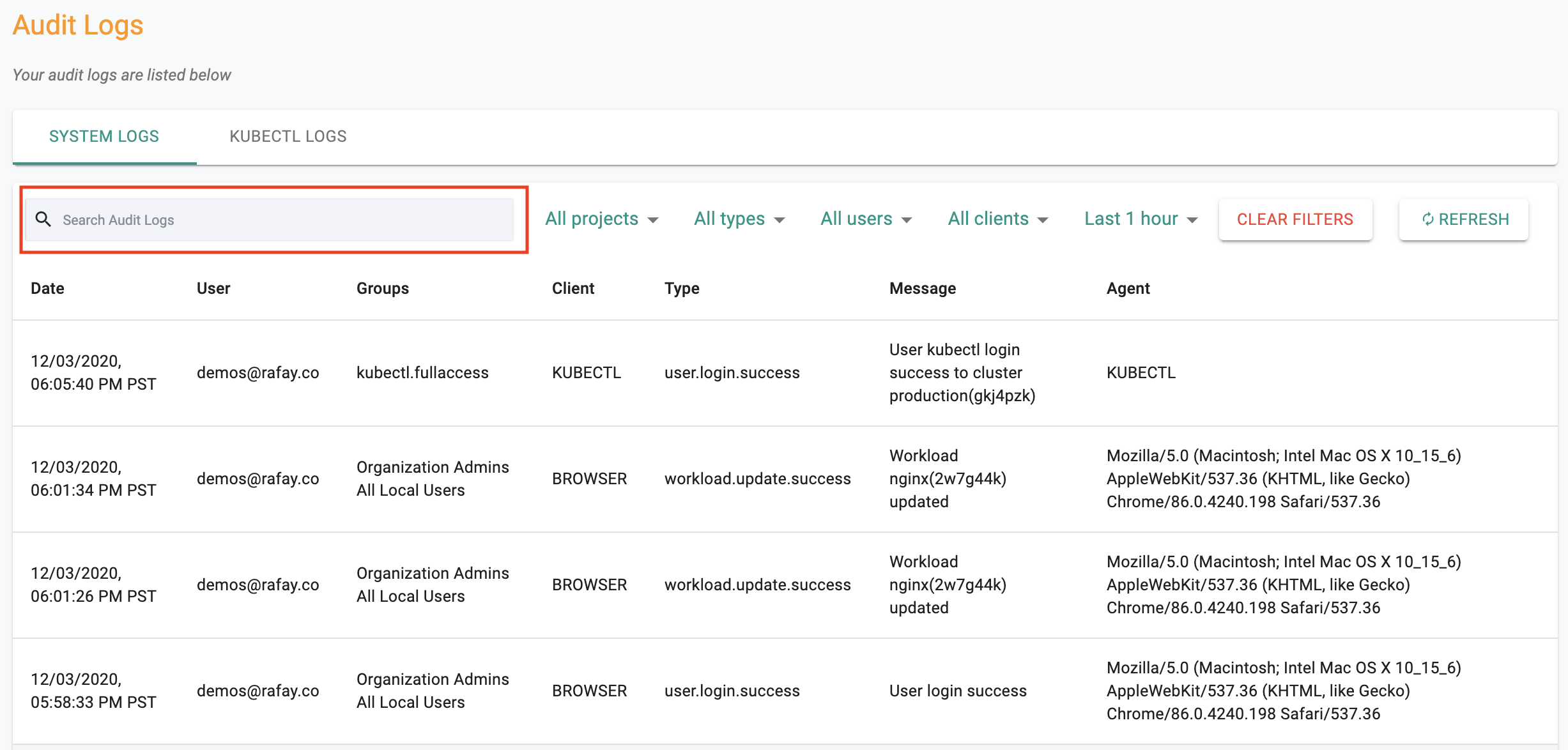Open the All users dropdown
The height and width of the screenshot is (750, 1568).
coord(866,218)
